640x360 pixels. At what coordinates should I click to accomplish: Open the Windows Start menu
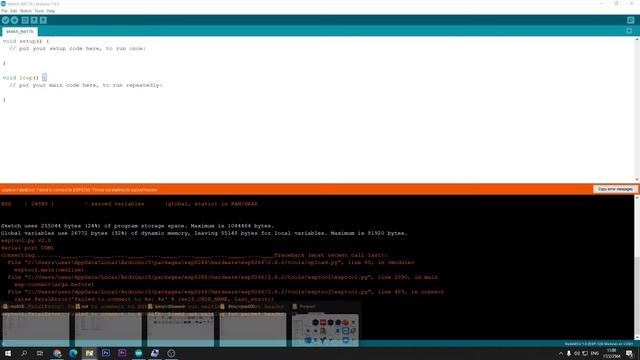click(x=8, y=353)
